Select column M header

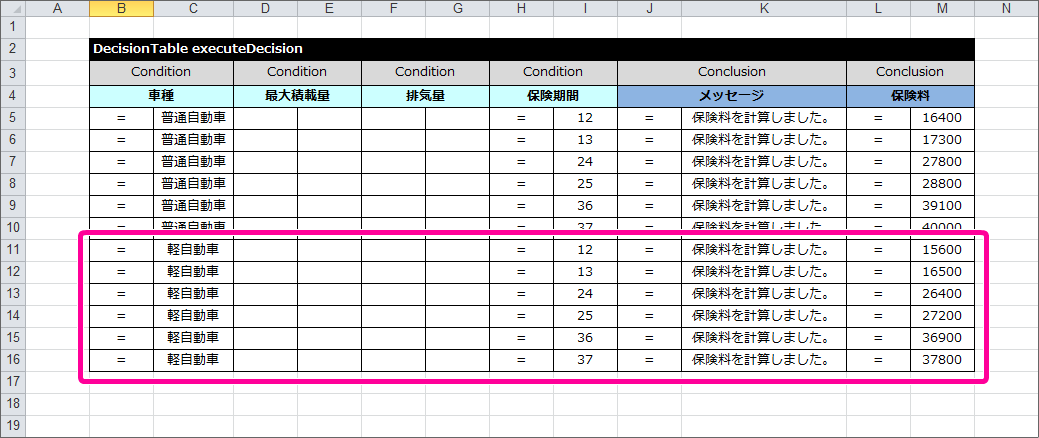[942, 9]
